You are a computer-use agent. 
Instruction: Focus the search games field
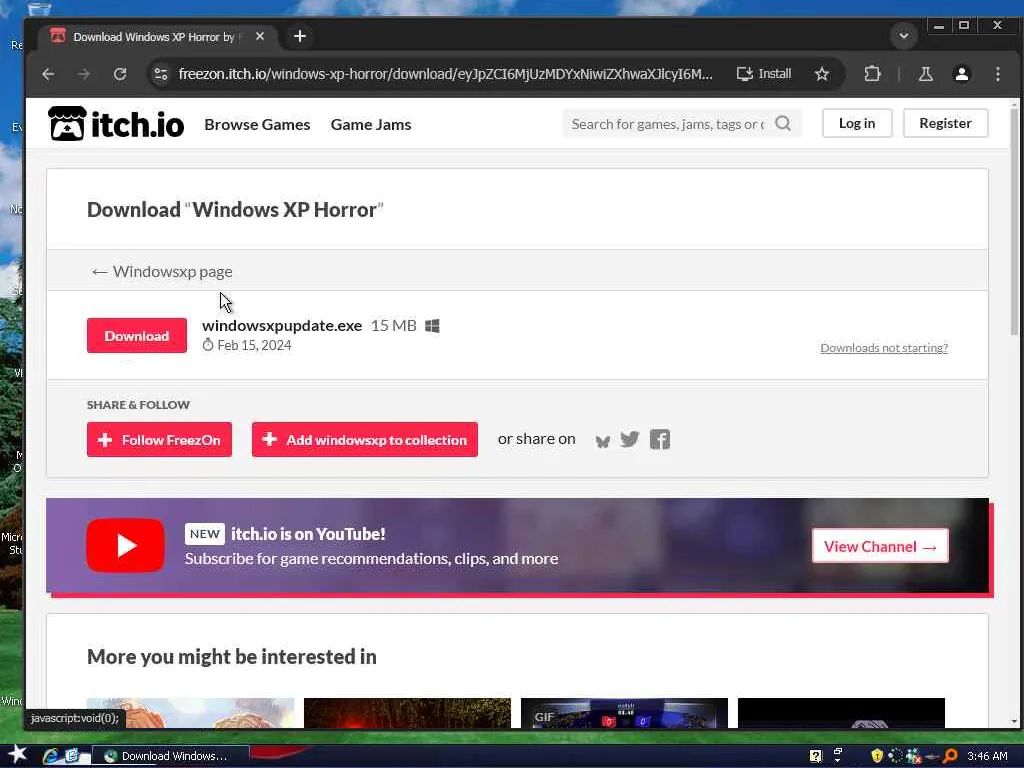667,123
